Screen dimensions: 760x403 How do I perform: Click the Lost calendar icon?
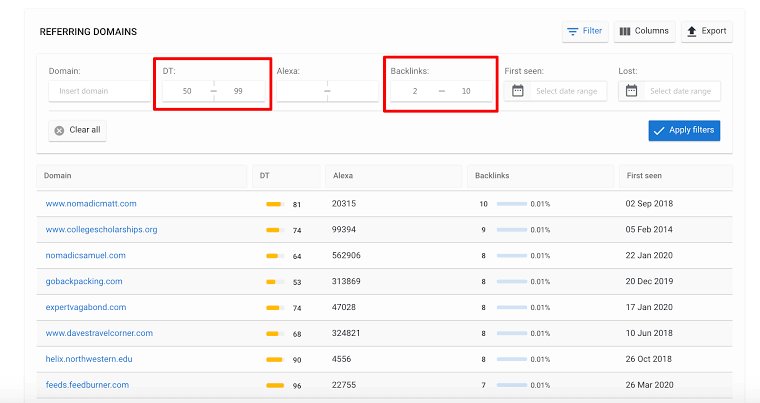[x=631, y=91]
